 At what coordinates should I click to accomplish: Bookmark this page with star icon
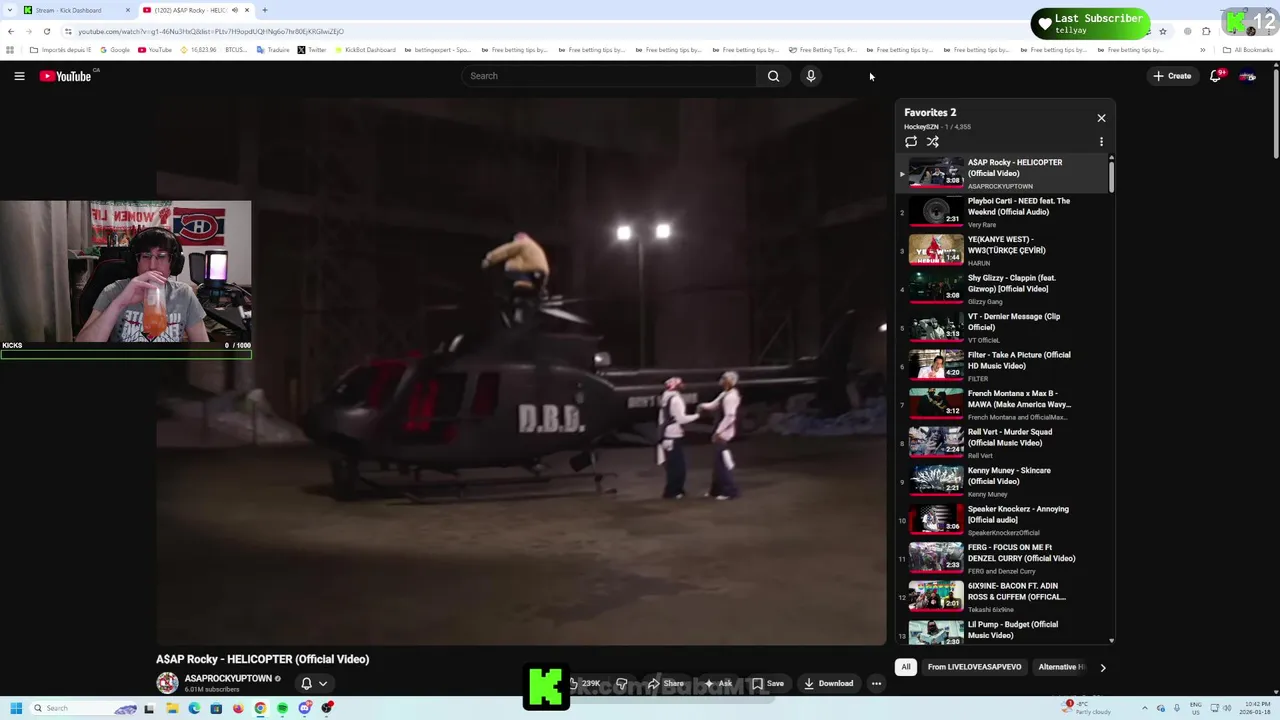[1162, 31]
